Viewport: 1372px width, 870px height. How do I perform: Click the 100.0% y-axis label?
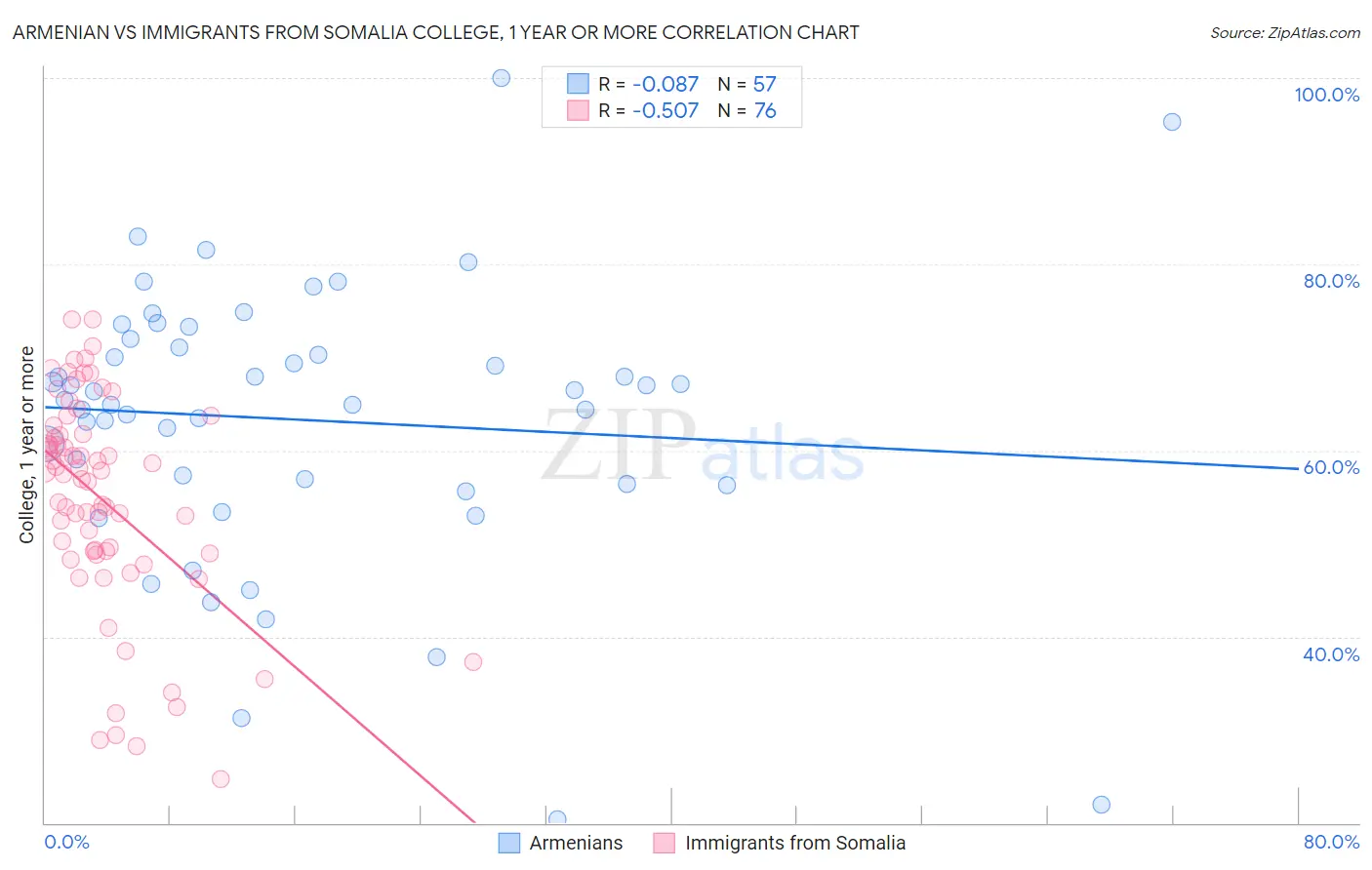coord(1327,95)
